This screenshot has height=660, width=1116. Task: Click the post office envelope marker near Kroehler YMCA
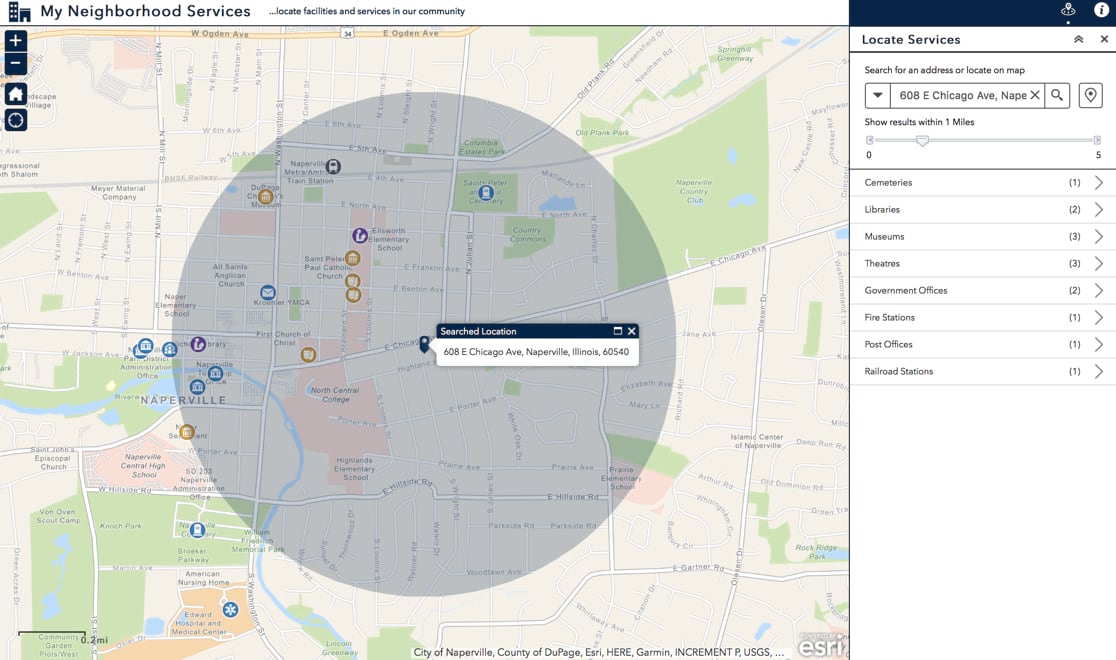tap(268, 293)
